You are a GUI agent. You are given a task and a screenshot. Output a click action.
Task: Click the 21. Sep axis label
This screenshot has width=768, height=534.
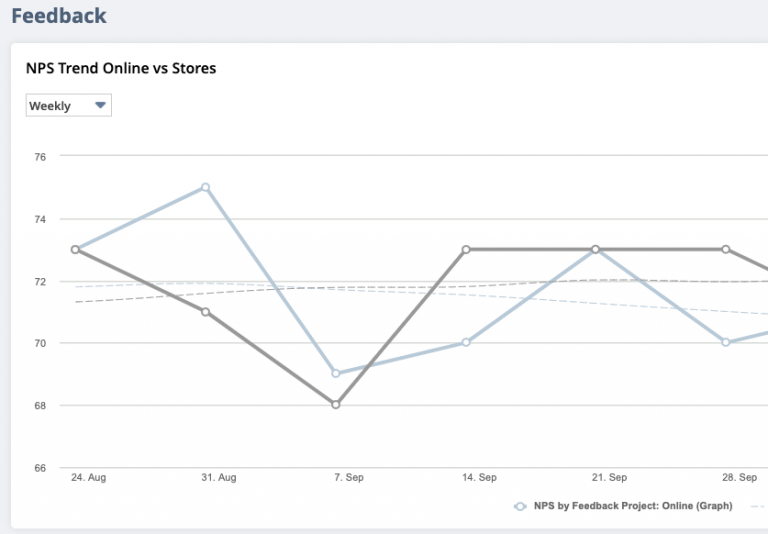(x=609, y=478)
